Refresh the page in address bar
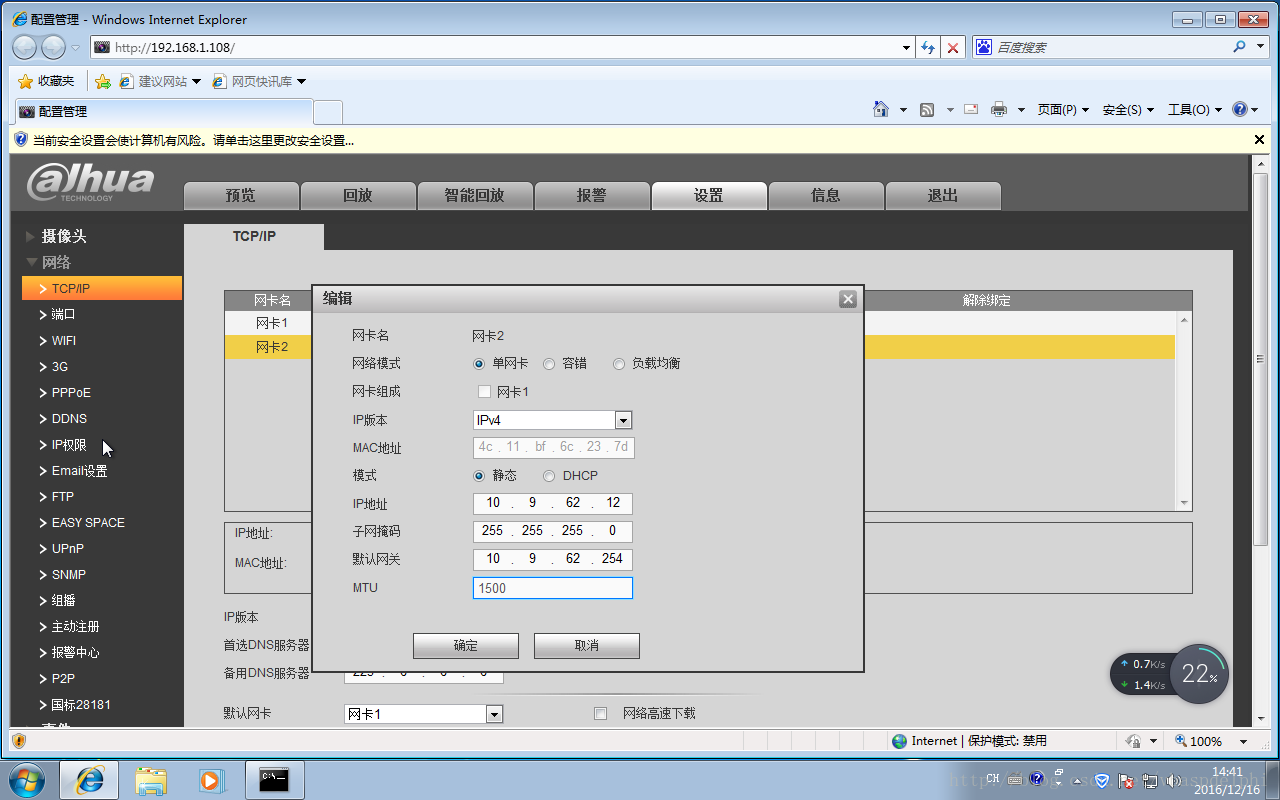The image size is (1280, 800). coord(928,47)
